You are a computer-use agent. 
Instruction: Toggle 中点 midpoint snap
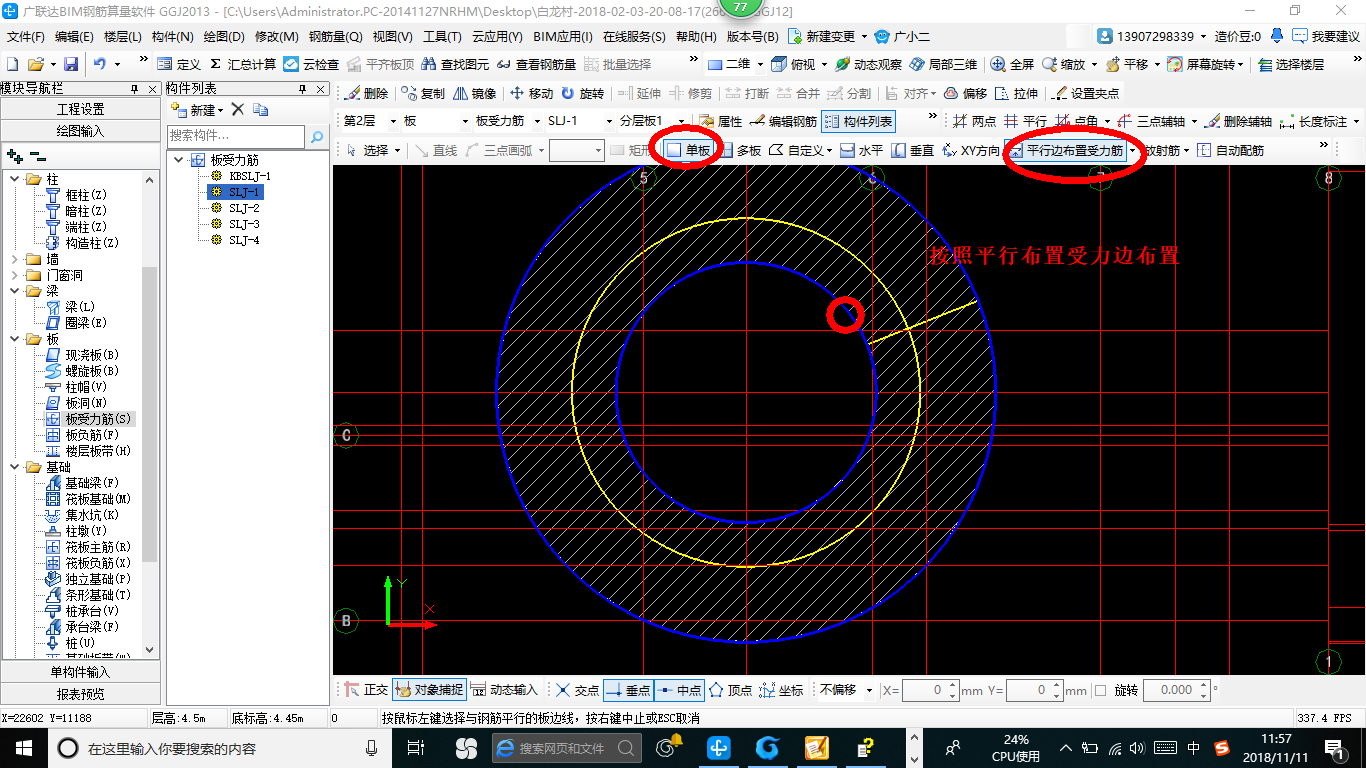pyautogui.click(x=679, y=690)
